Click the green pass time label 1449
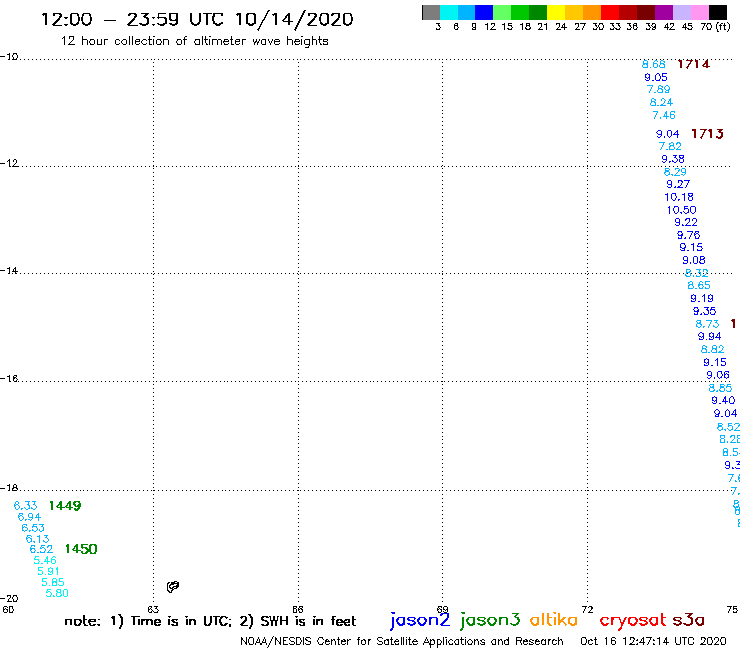Viewport: 740px width, 650px height. point(65,506)
